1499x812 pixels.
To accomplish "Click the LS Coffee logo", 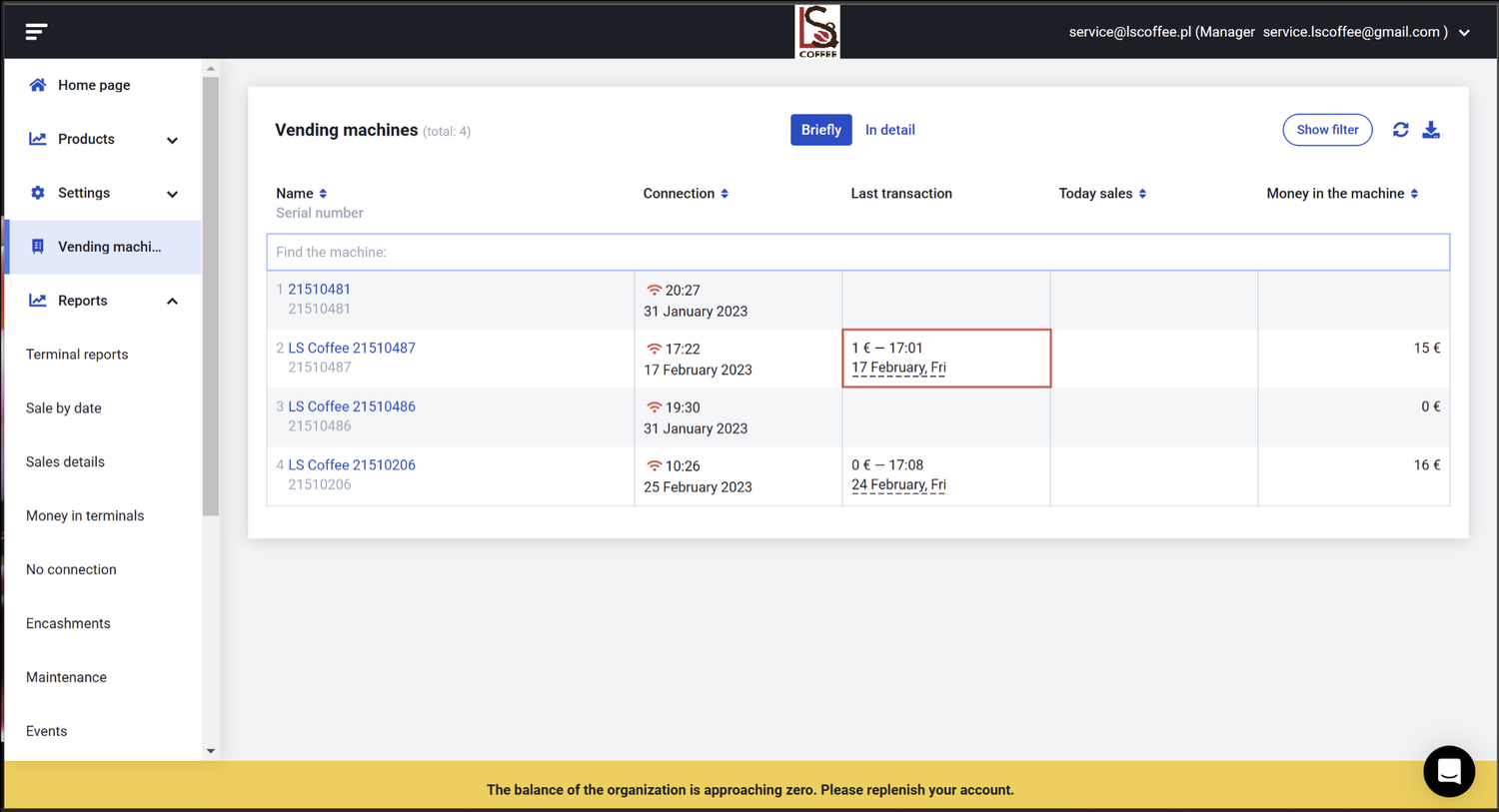I will [817, 31].
